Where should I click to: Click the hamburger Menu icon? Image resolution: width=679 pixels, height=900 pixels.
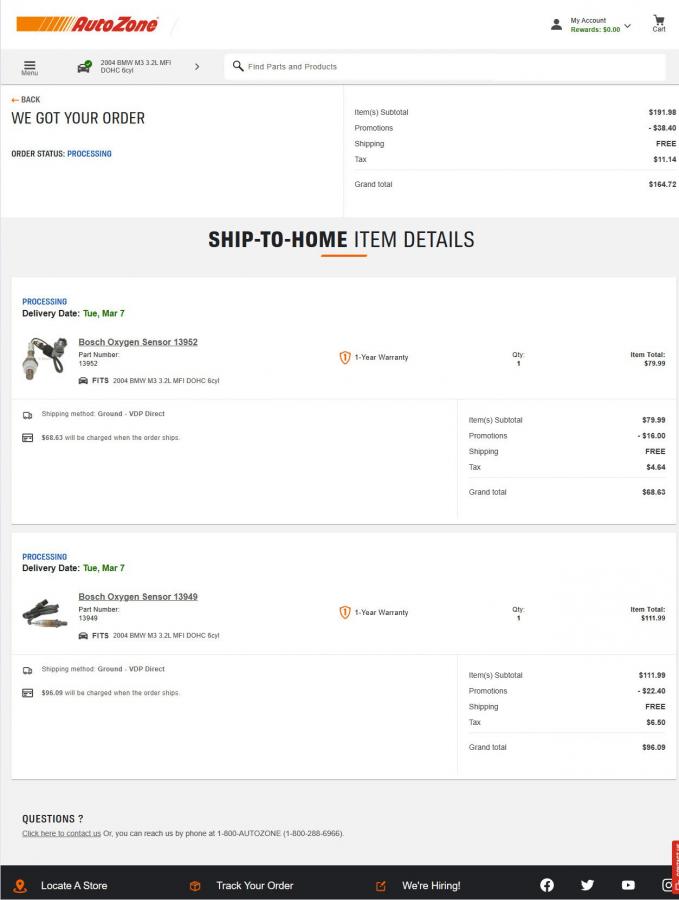[x=30, y=67]
